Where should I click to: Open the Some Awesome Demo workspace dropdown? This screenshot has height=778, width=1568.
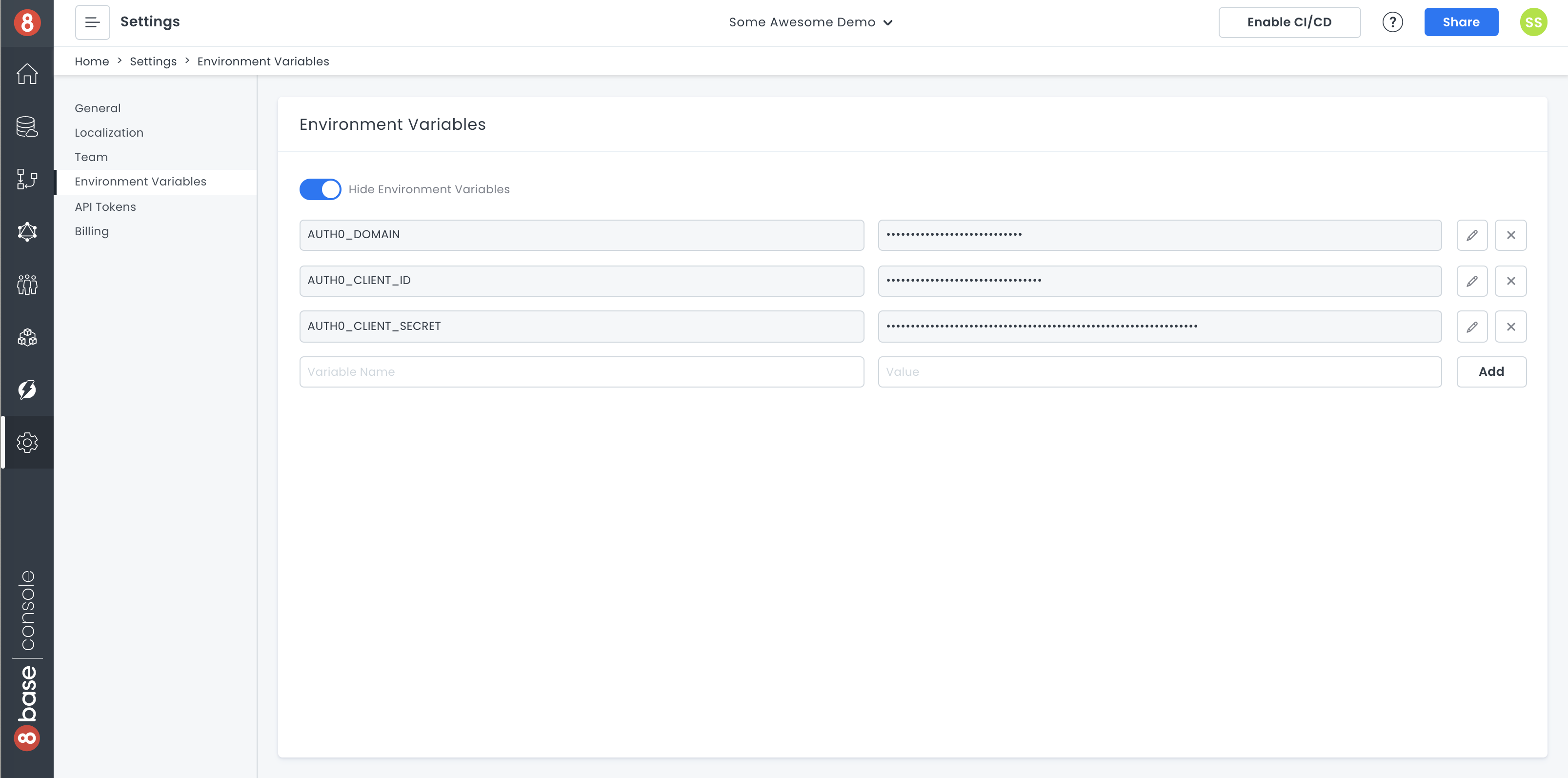[810, 22]
